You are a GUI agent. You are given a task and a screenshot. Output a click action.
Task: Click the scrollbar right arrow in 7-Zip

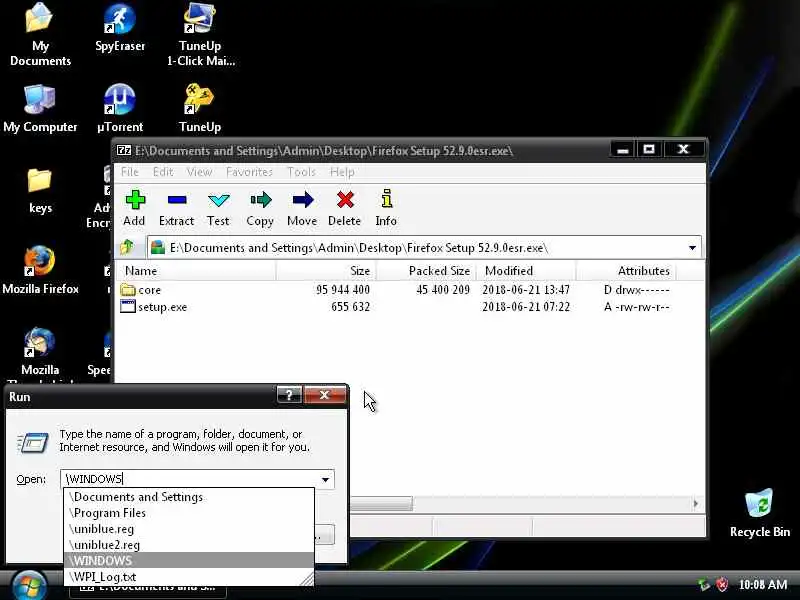(695, 504)
